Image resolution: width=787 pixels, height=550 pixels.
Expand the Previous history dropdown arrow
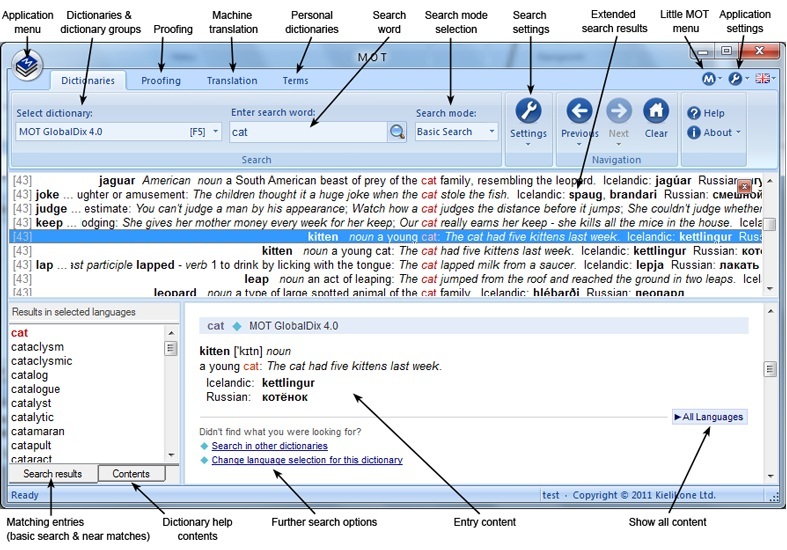pyautogui.click(x=579, y=145)
